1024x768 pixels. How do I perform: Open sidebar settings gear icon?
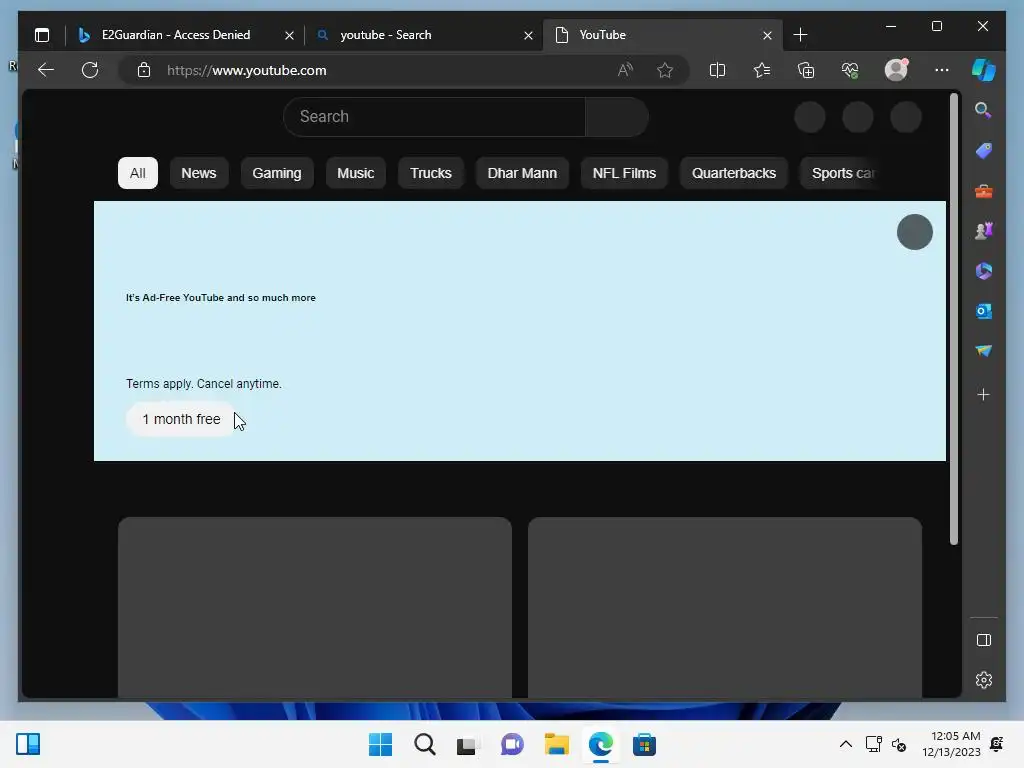pos(984,680)
